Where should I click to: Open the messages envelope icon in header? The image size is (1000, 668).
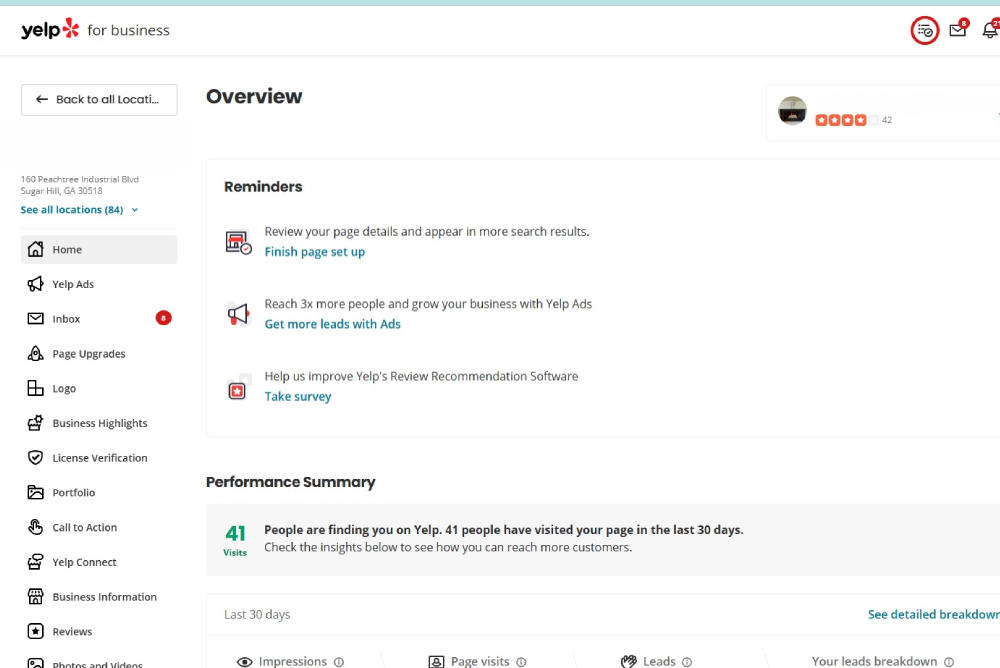click(x=958, y=30)
